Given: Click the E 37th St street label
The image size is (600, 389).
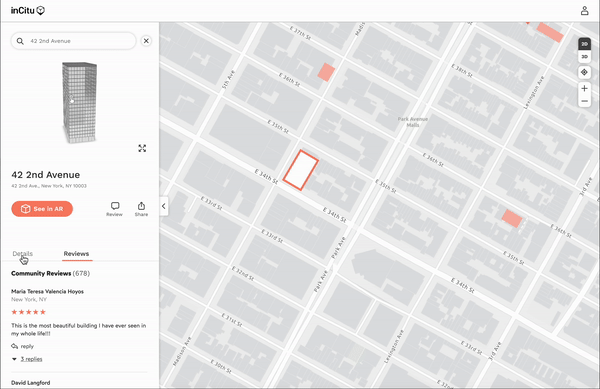Looking at the screenshot, I should (x=300, y=33).
